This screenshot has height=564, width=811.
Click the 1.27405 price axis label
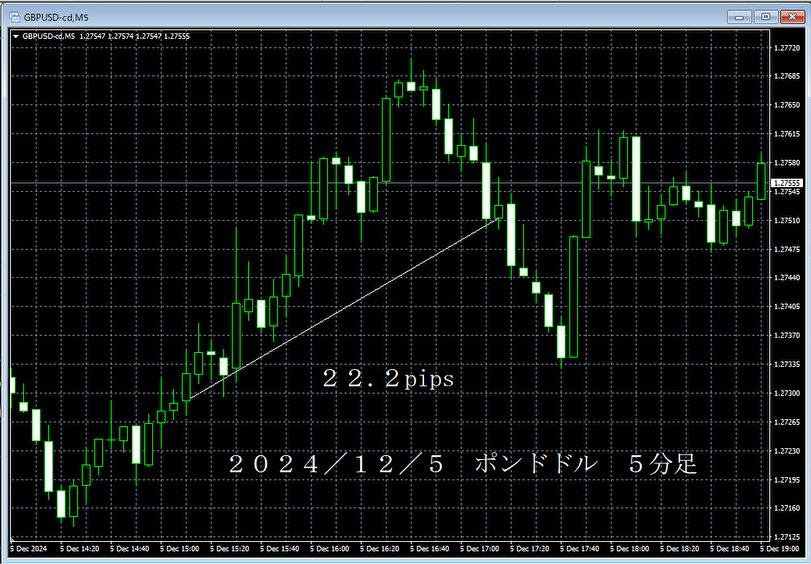click(x=786, y=307)
